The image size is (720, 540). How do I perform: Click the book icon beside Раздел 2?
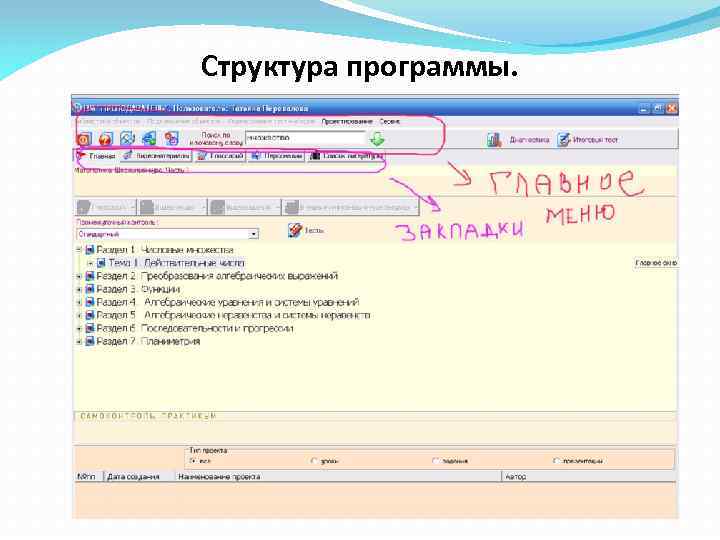[90, 276]
